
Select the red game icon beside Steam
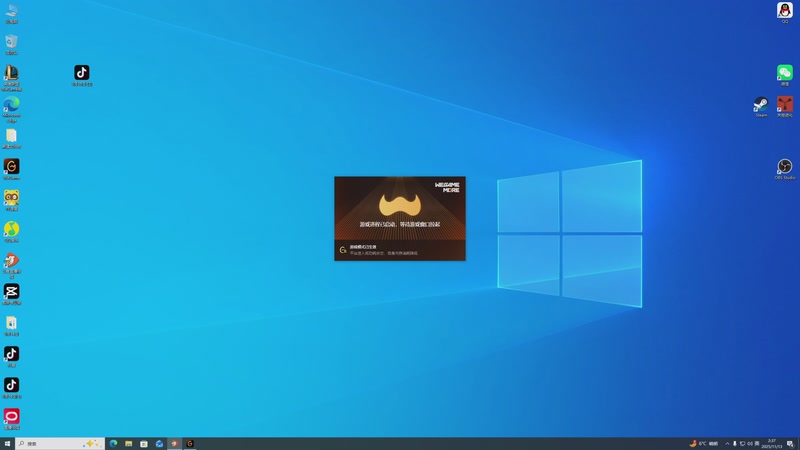(785, 107)
